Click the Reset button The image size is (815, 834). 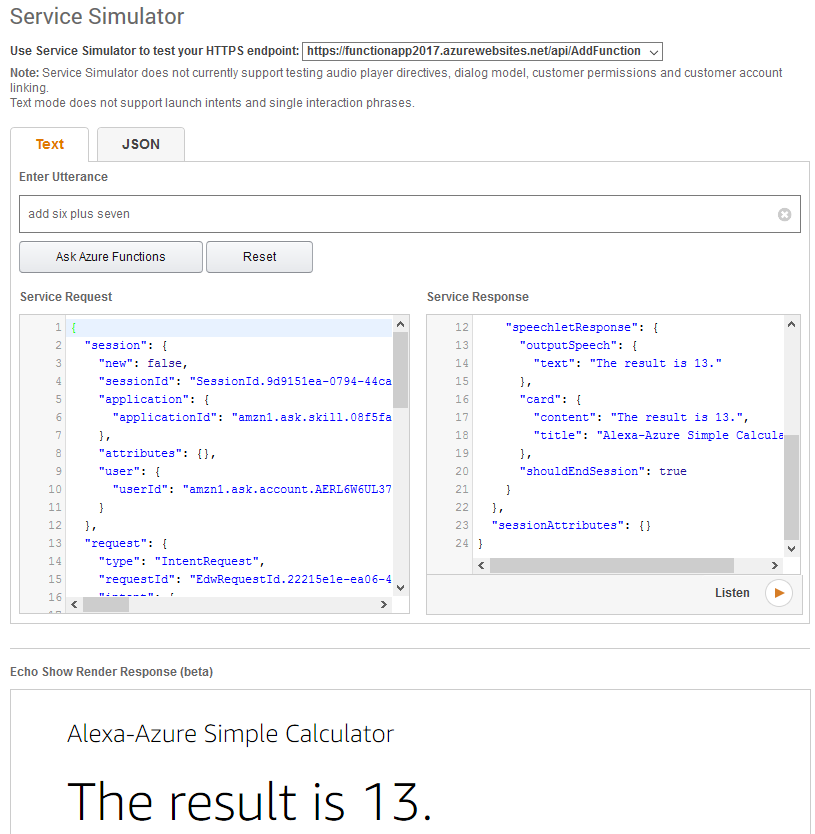pyautogui.click(x=260, y=257)
